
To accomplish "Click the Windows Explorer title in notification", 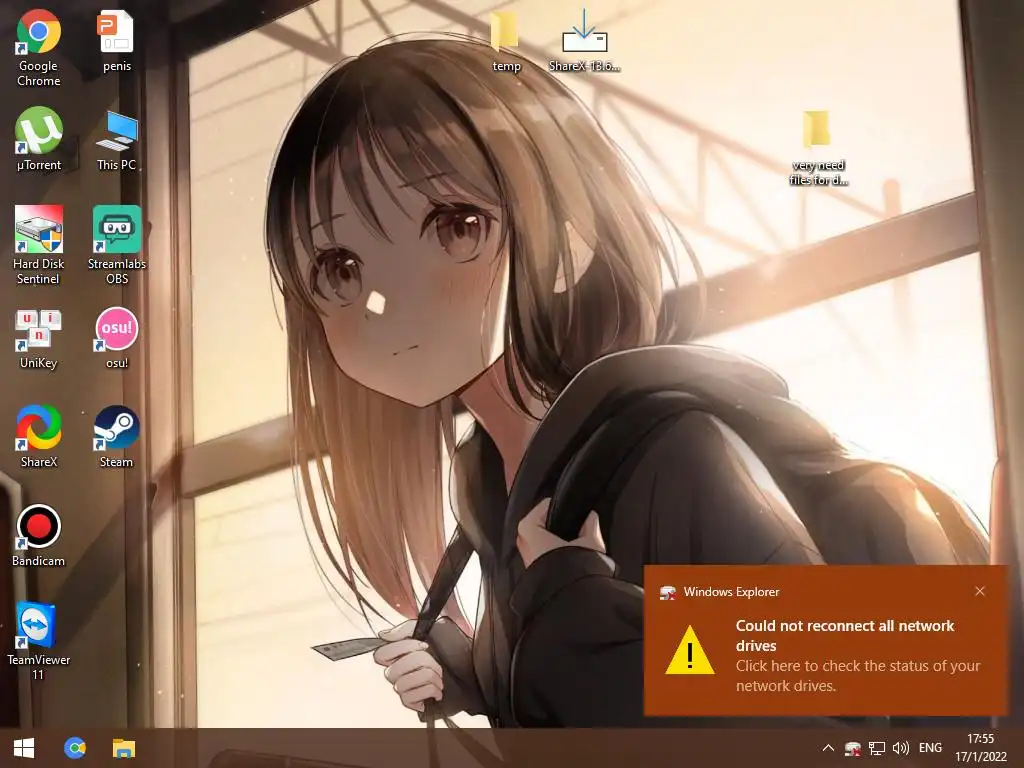I will 731,592.
